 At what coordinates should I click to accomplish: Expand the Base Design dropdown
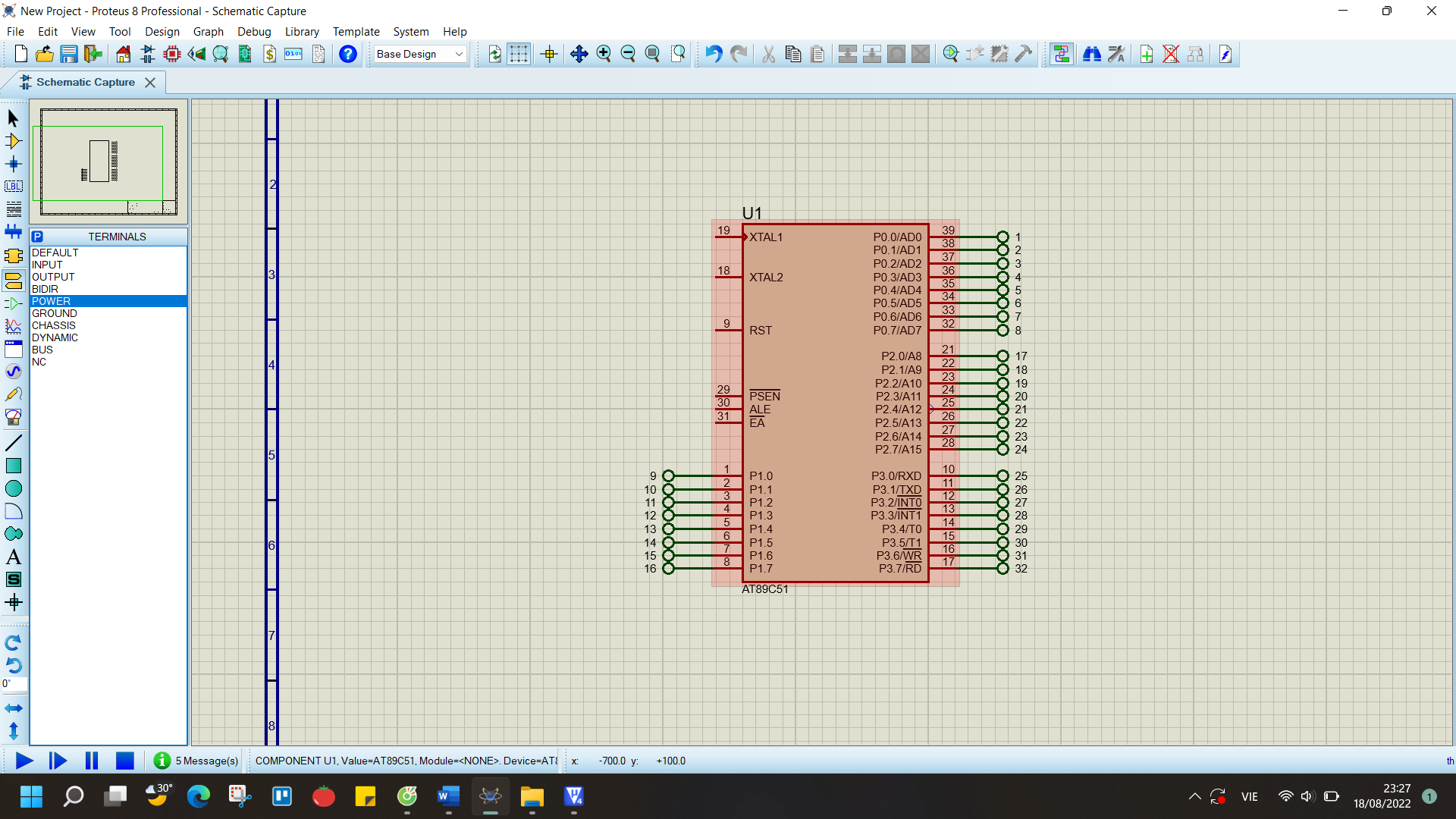click(459, 54)
